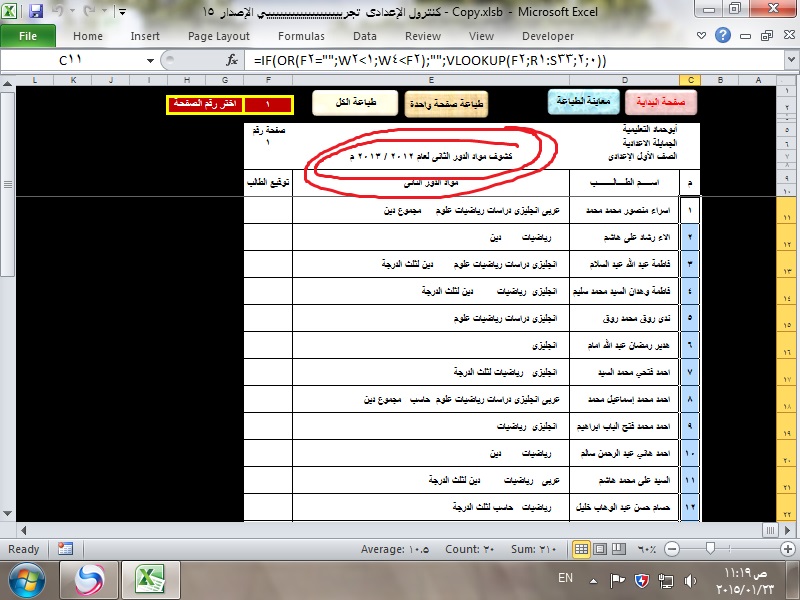Click the Save icon in Quick Access Toolbar
The image size is (800, 600).
coord(36,12)
